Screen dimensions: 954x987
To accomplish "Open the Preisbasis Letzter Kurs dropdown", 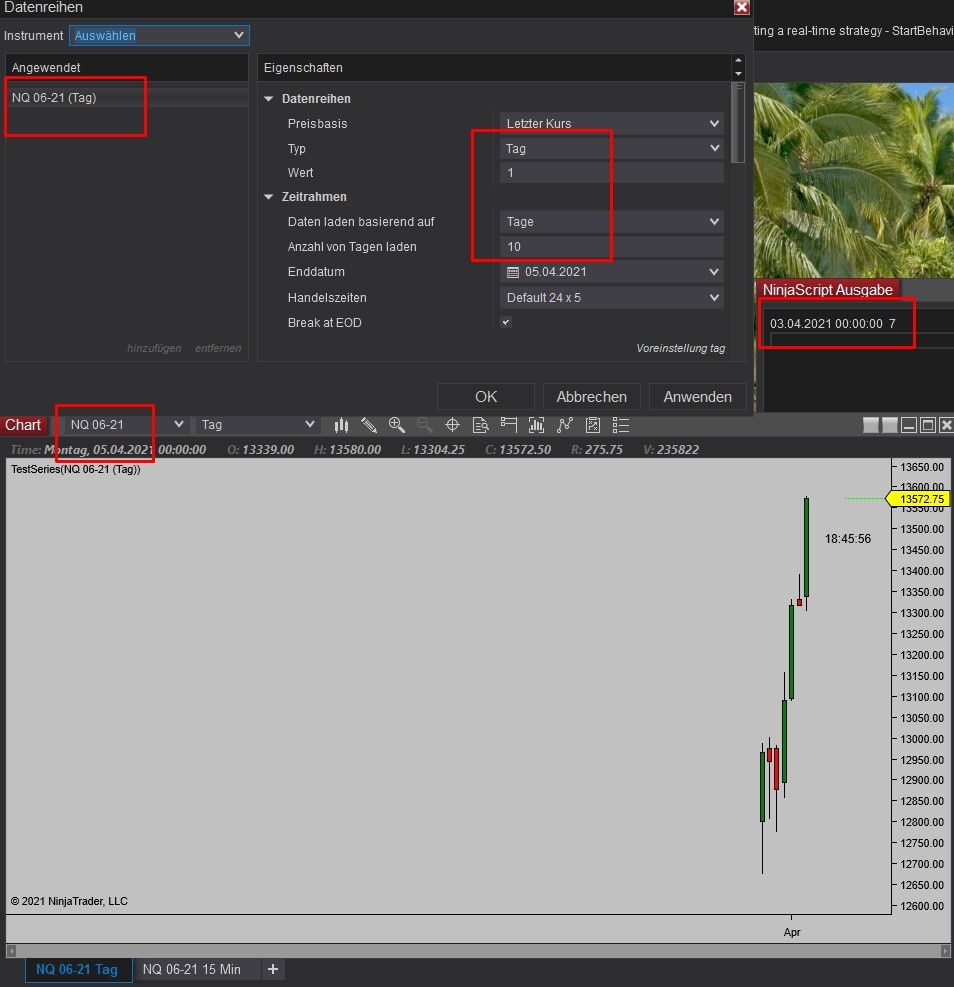I will [x=612, y=123].
